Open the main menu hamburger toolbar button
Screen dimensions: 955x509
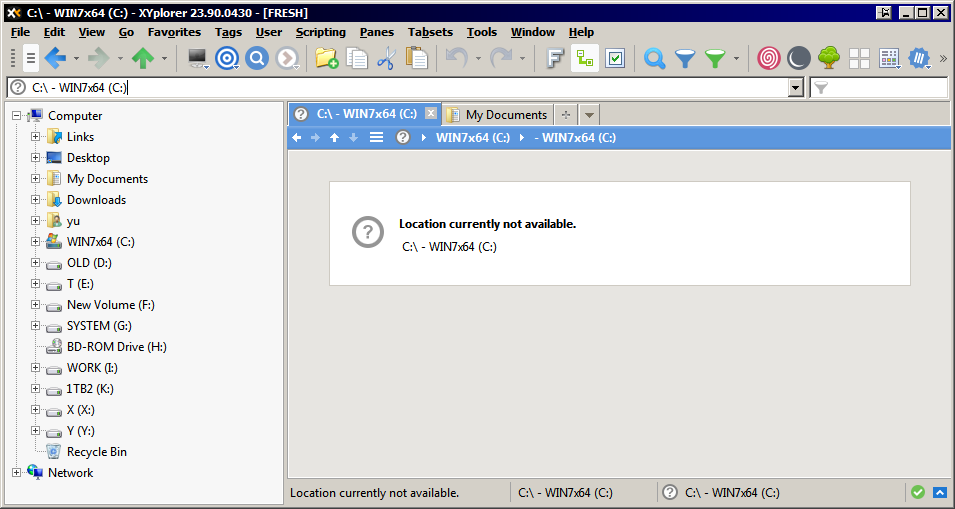point(31,58)
